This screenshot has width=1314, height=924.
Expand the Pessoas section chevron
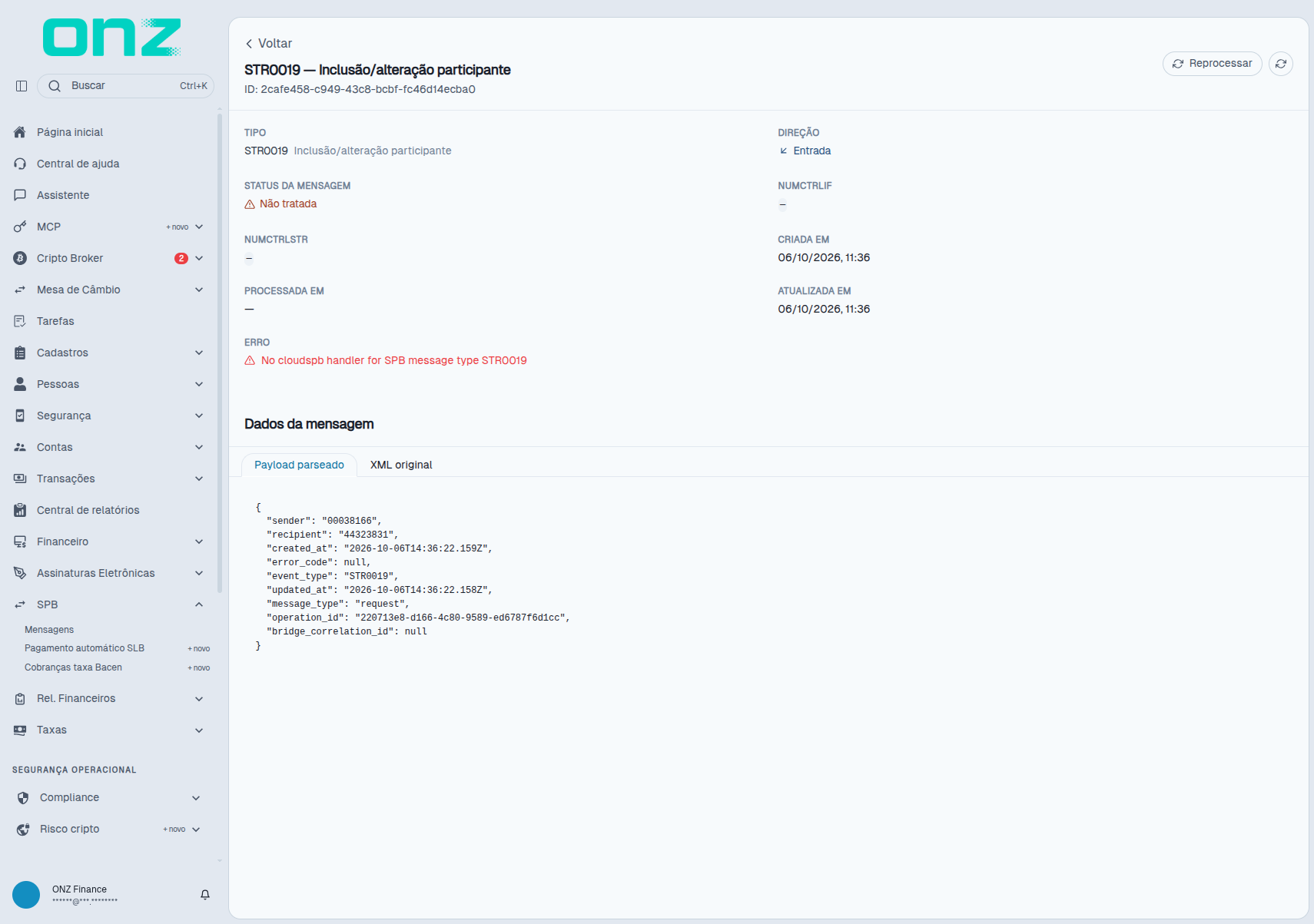tap(199, 384)
